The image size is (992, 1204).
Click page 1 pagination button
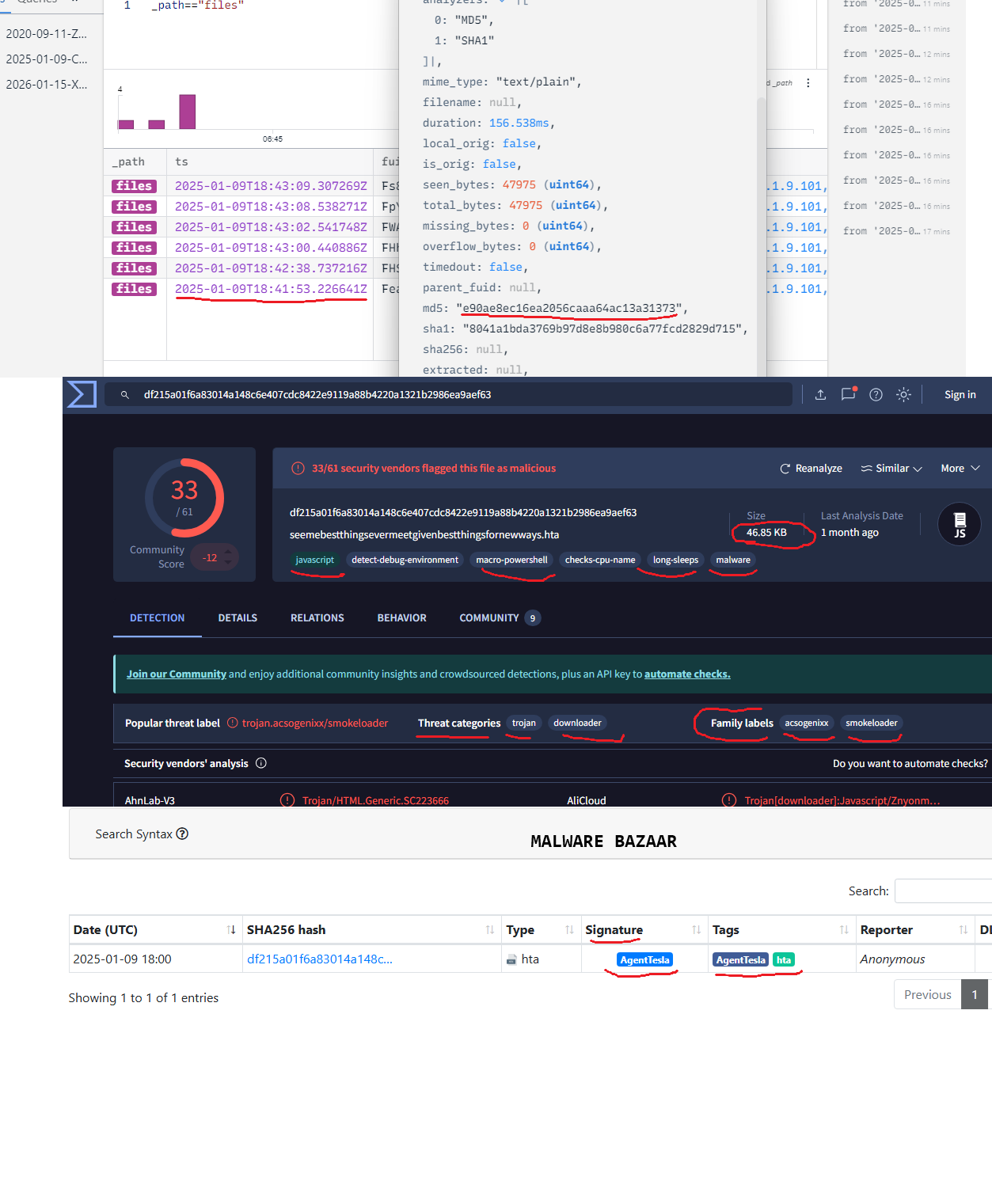(x=975, y=994)
